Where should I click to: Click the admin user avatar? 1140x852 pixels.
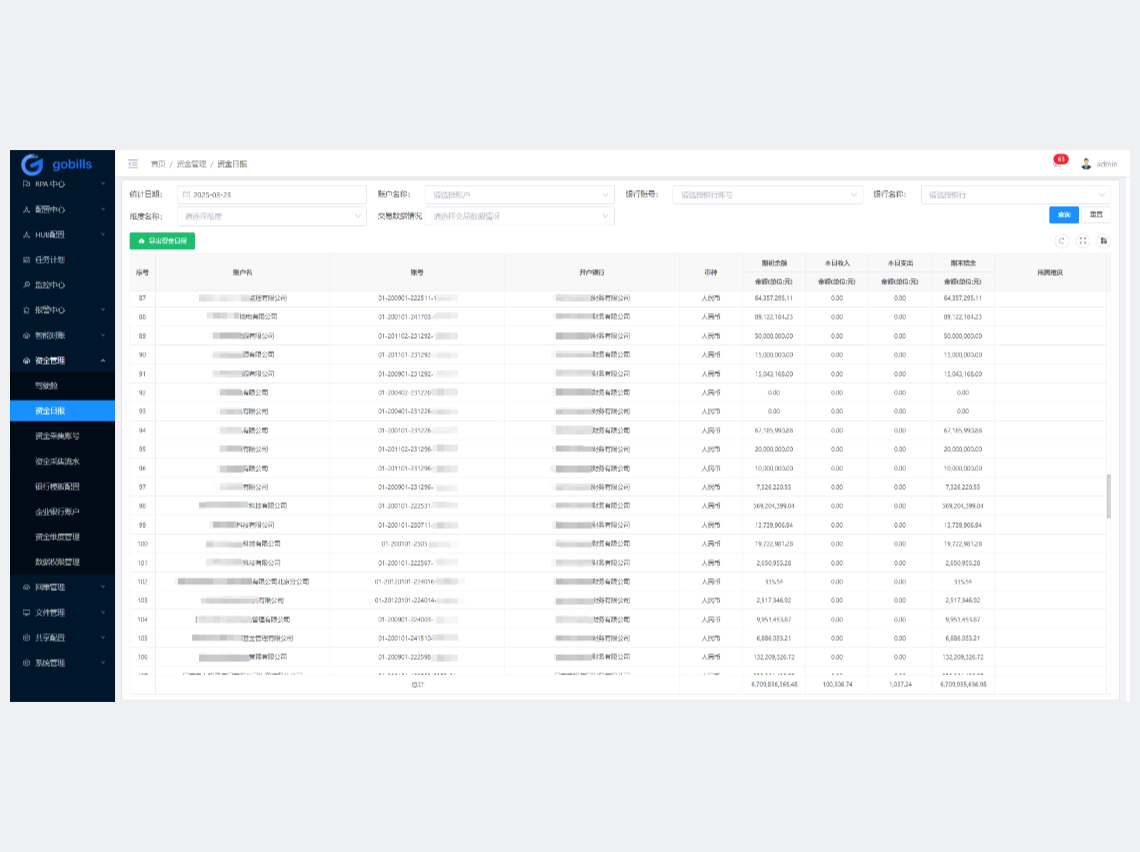pyautogui.click(x=1086, y=164)
